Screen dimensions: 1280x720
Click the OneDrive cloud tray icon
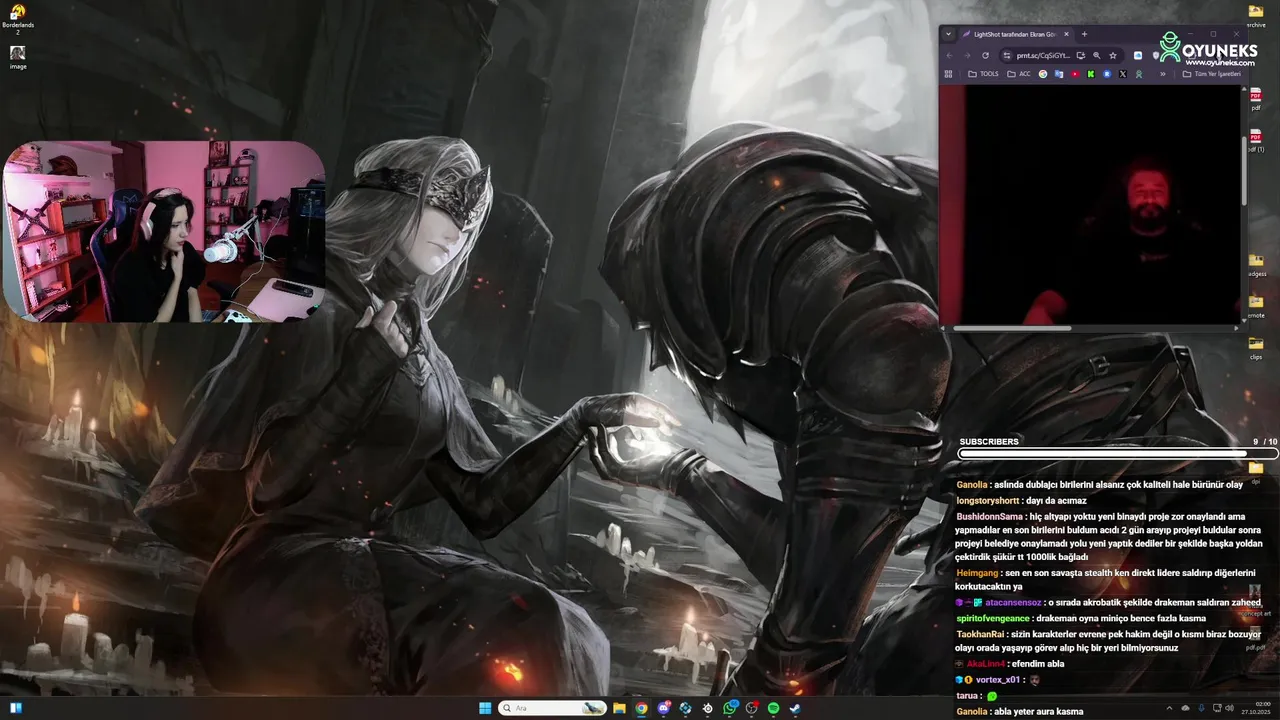point(1185,708)
